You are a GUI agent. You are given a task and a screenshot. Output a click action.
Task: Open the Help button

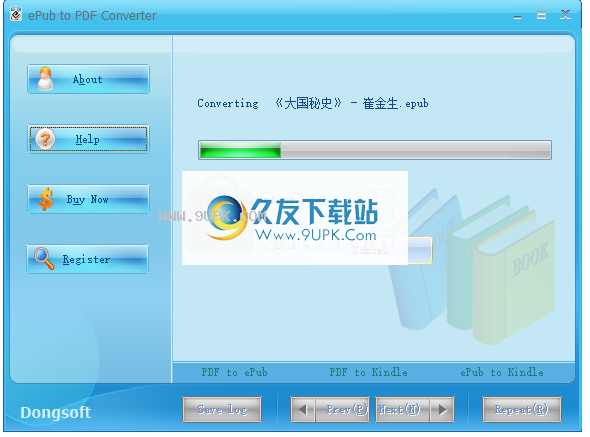pos(88,139)
